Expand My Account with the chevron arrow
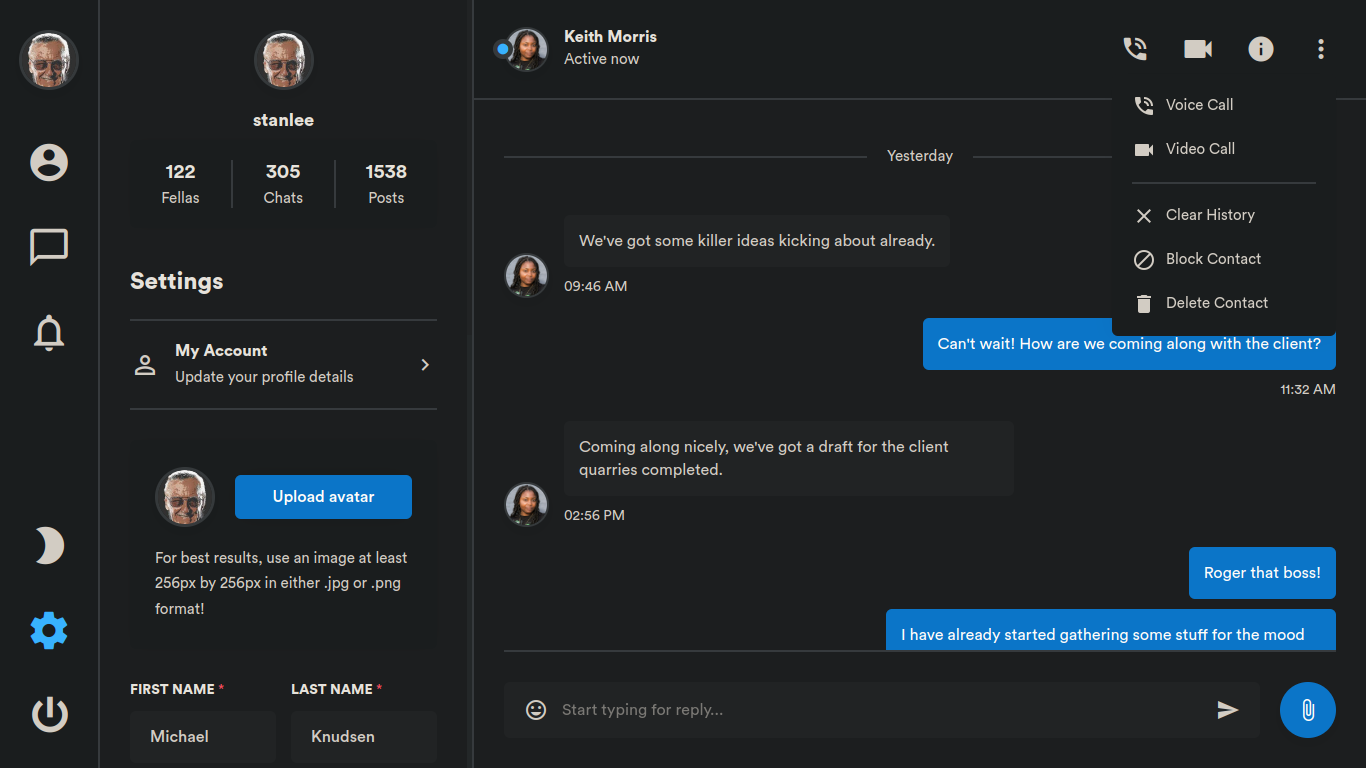Image resolution: width=1366 pixels, height=768 pixels. (x=425, y=365)
